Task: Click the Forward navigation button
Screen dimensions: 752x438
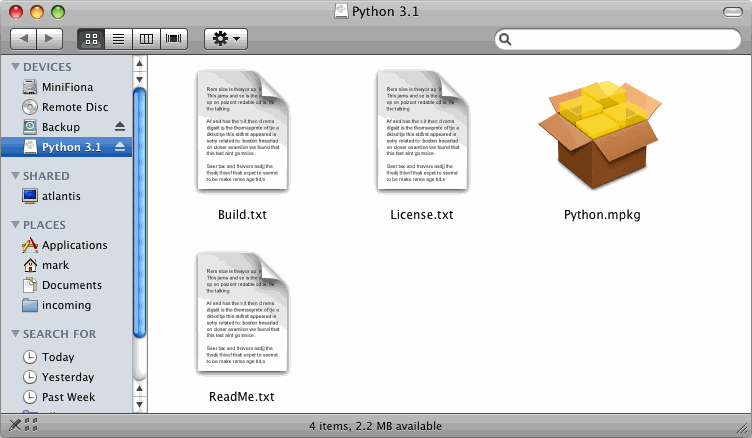Action: click(50, 39)
